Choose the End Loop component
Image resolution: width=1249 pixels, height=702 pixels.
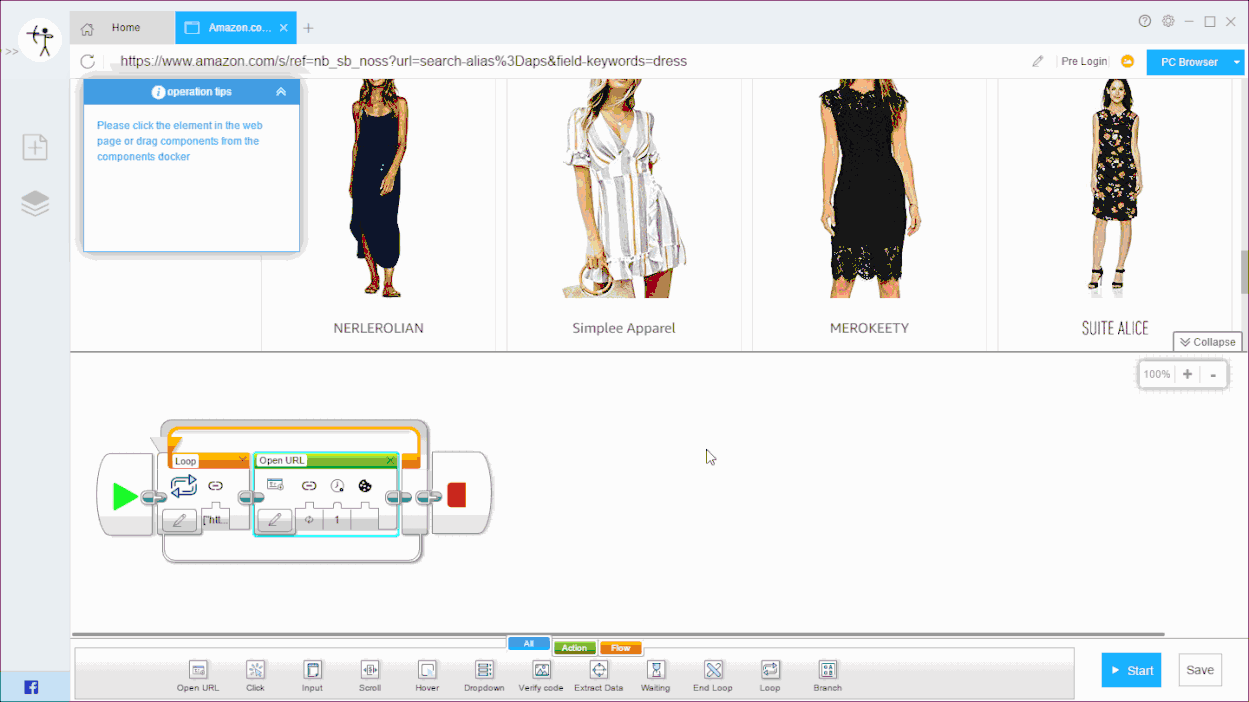[713, 675]
